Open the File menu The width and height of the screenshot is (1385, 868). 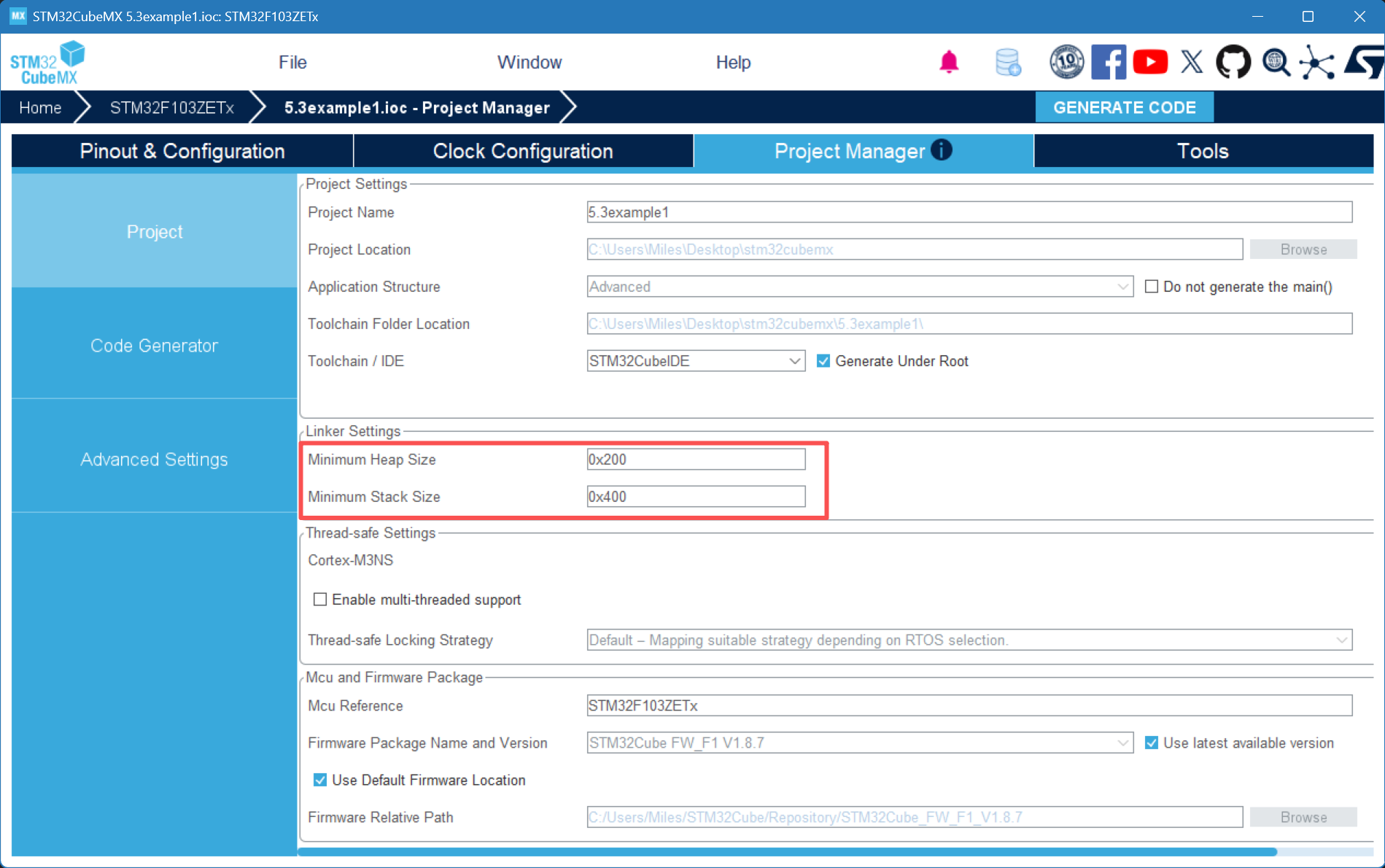292,62
